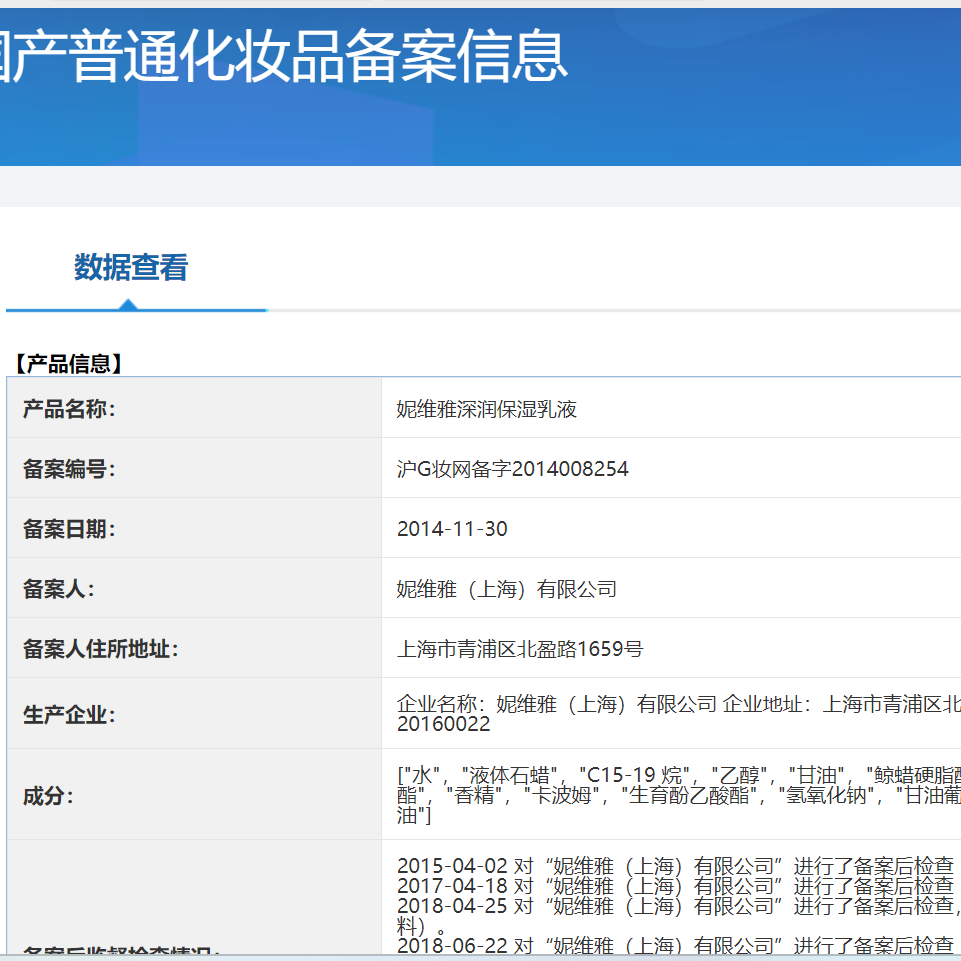Screen dimensions: 961x961
Task: Select the filing date 2014-11-30
Action: click(452, 528)
